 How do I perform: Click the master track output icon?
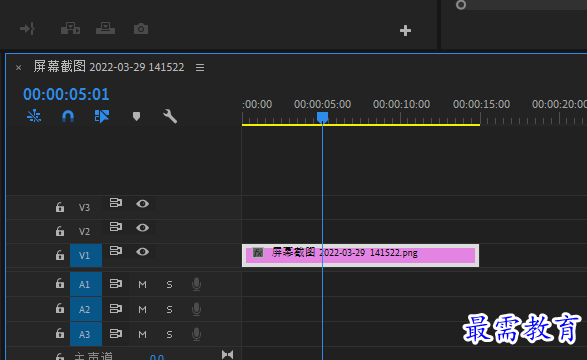tap(227, 354)
